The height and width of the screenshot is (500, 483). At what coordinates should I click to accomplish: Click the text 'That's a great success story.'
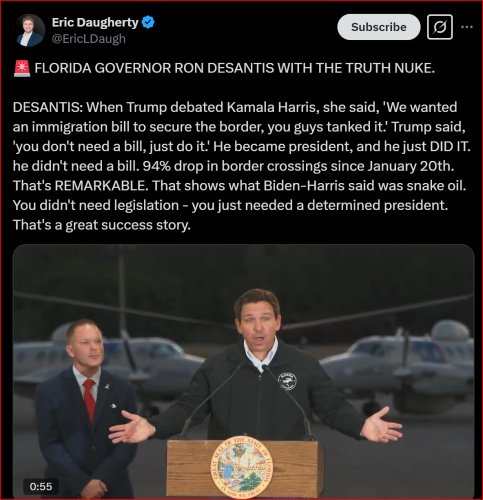102,225
